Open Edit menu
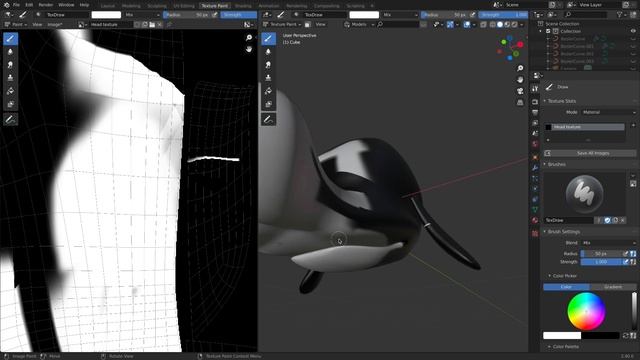This screenshot has width=640, height=360. coord(29,5)
